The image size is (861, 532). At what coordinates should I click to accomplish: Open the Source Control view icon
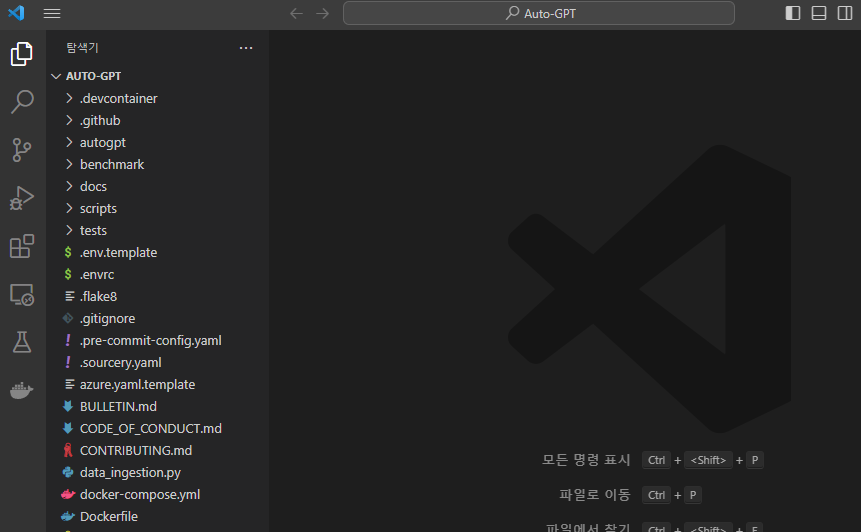tap(22, 150)
